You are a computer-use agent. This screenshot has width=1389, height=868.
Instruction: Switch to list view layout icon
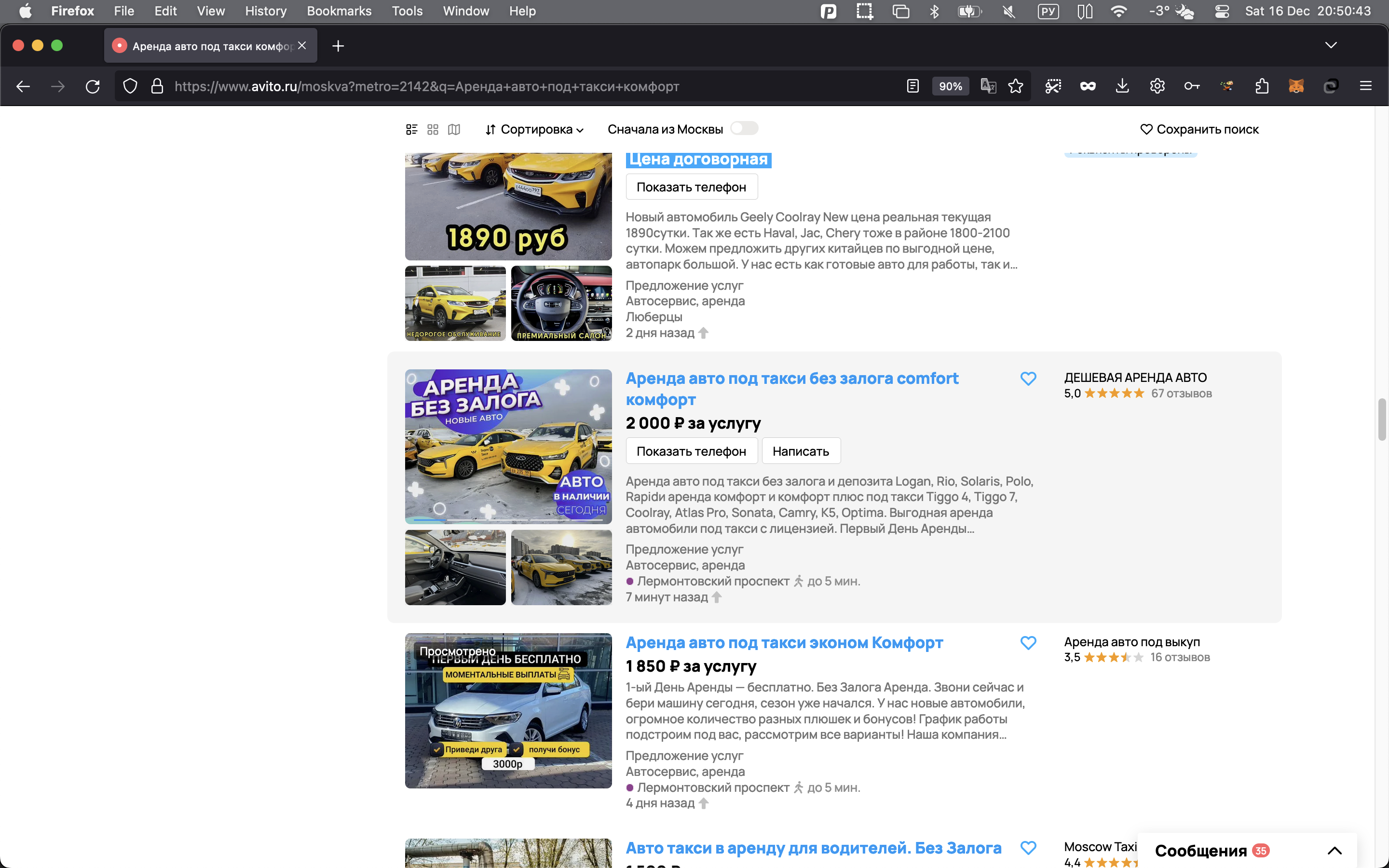411,129
